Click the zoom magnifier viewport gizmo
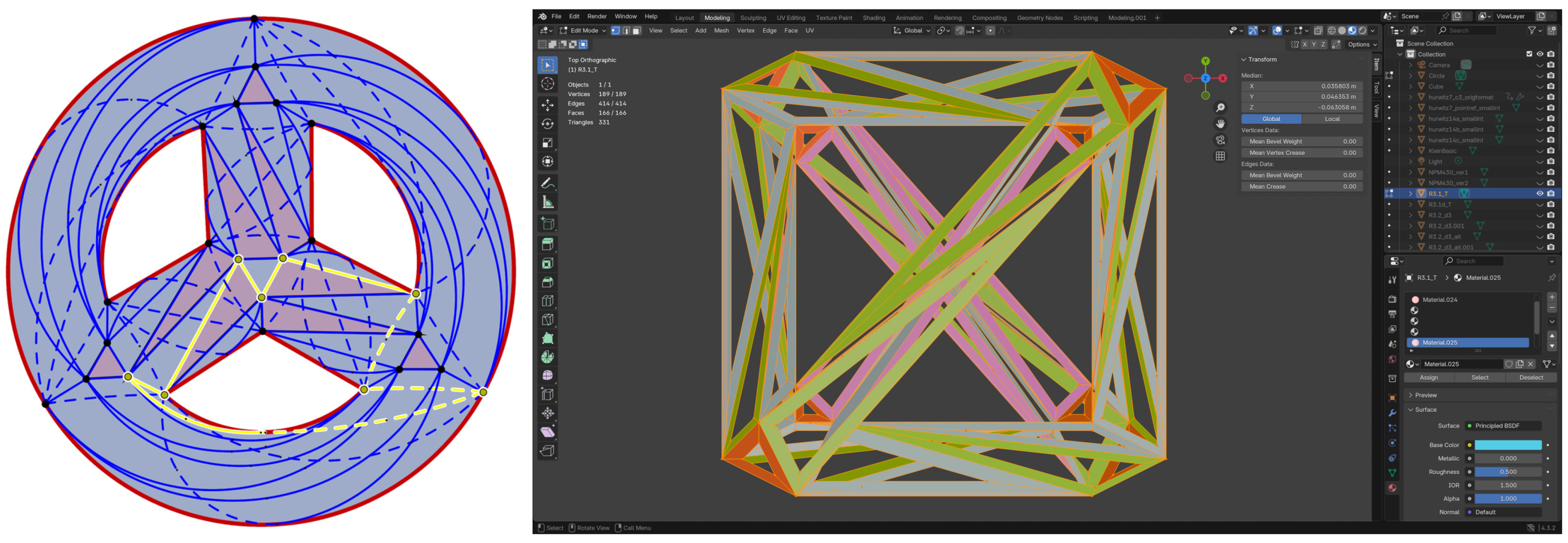The height and width of the screenshot is (543, 1568). pos(1220,108)
